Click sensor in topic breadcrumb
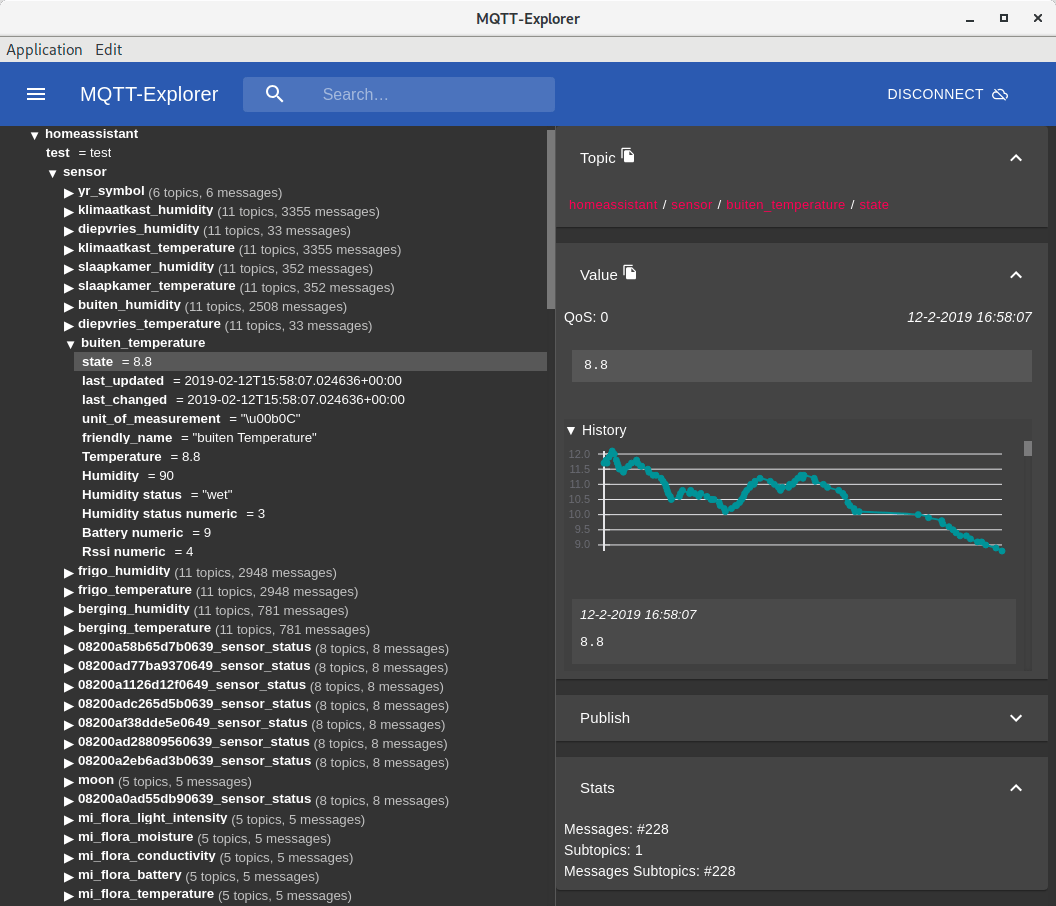The height and width of the screenshot is (906, 1056). click(692, 205)
